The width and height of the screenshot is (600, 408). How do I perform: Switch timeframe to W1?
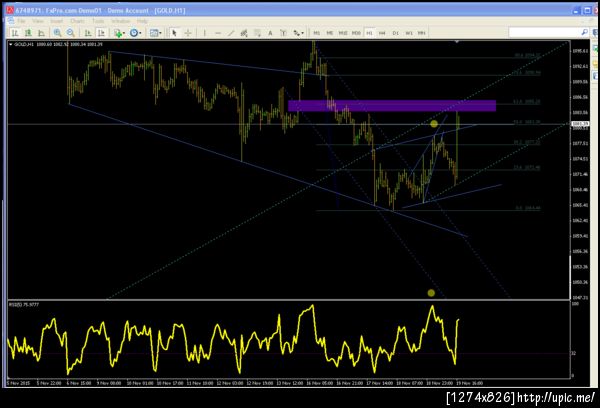click(x=409, y=33)
